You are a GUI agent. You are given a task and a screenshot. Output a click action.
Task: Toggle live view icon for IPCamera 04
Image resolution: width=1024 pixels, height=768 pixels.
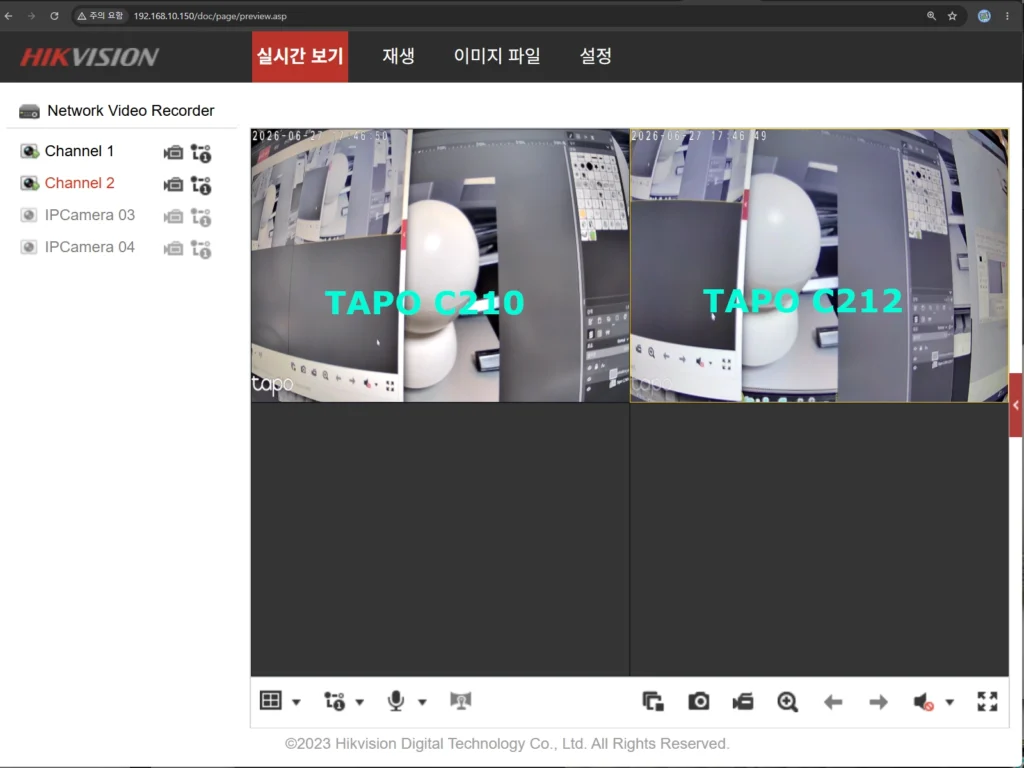point(29,247)
